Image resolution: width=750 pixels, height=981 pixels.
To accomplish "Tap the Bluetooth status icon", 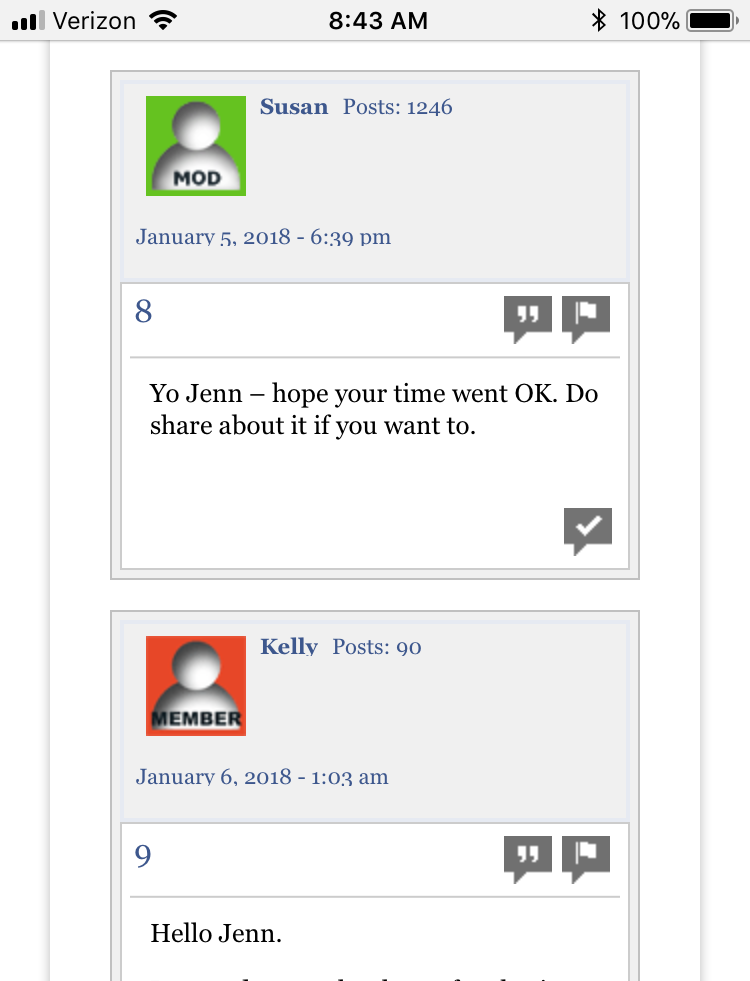I will 599,21.
